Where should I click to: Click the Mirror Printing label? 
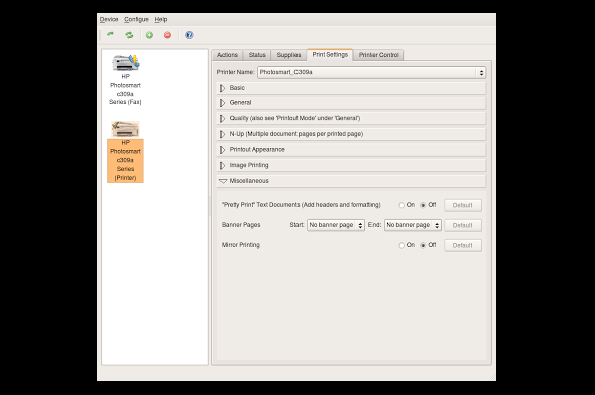(x=241, y=245)
